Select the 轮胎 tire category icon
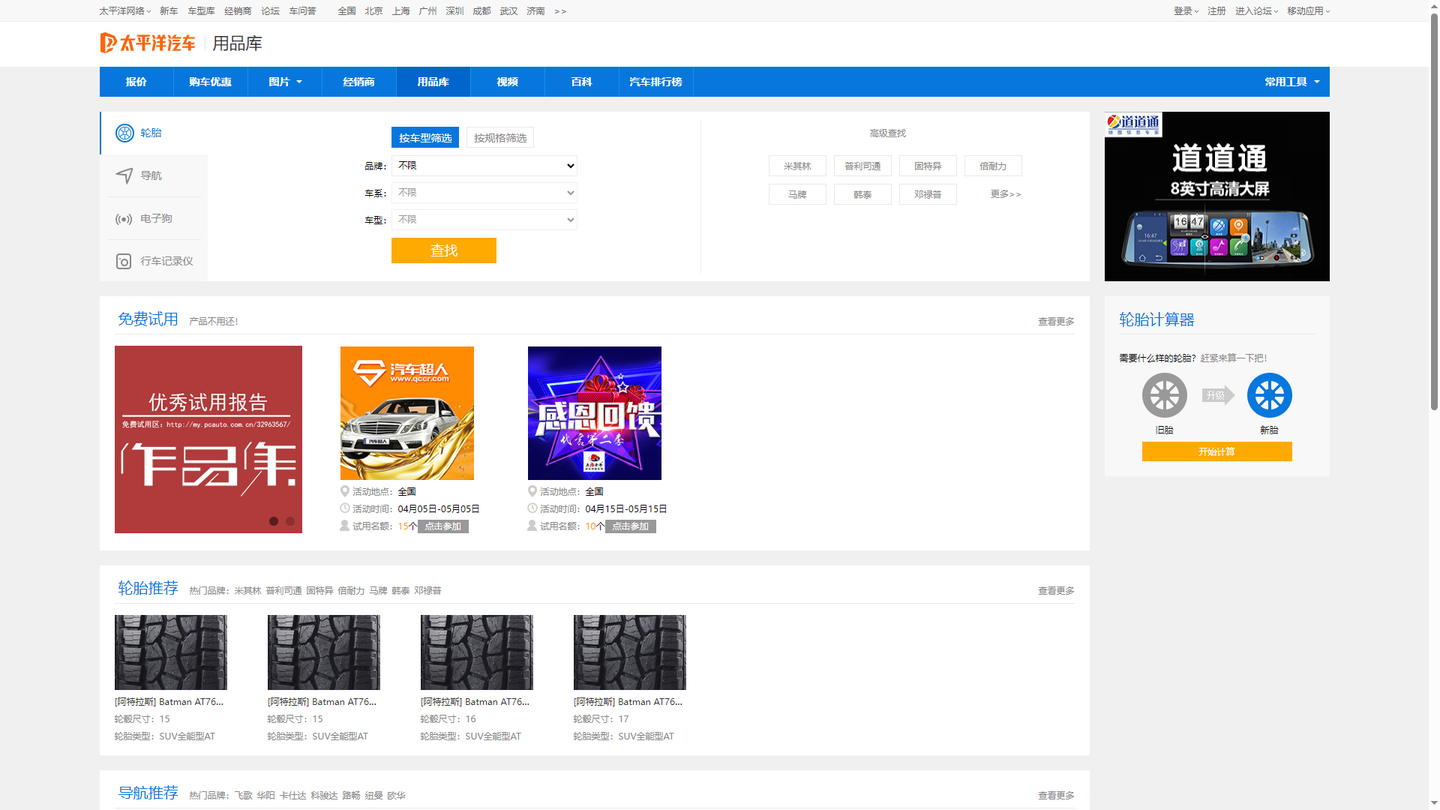 [125, 133]
